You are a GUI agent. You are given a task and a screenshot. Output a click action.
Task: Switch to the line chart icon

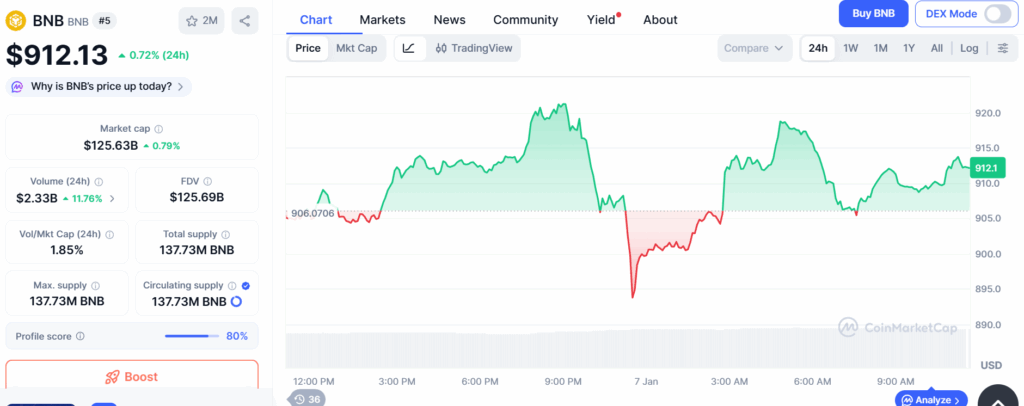[x=409, y=48]
